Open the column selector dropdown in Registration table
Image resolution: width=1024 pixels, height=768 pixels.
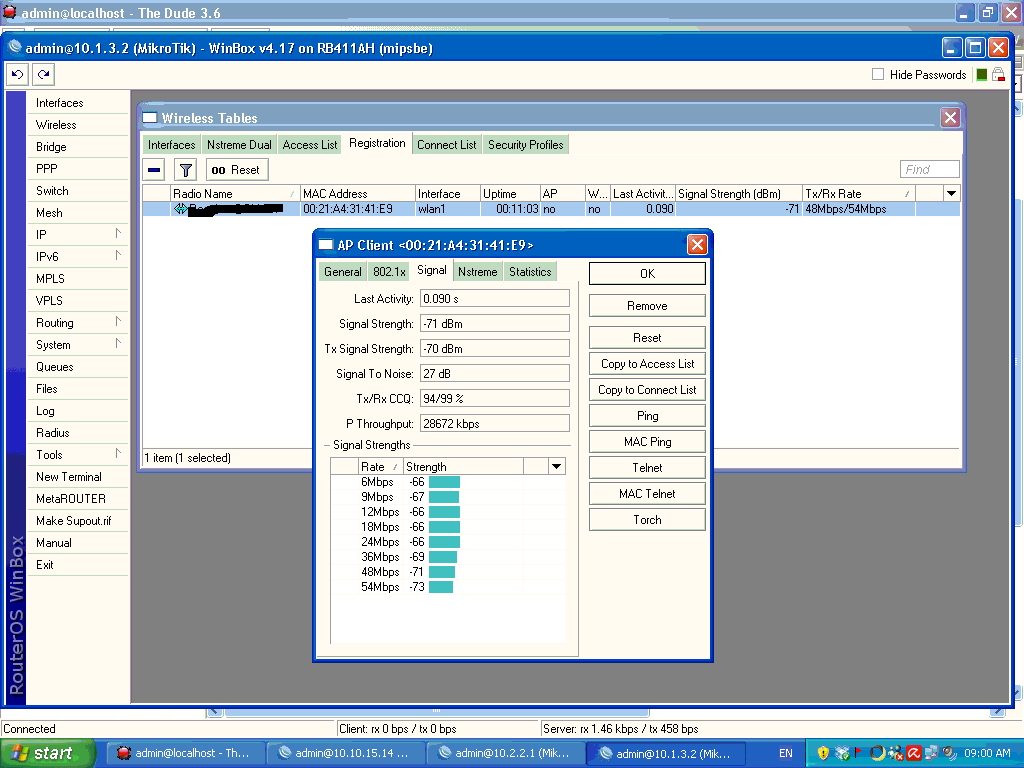coord(951,194)
